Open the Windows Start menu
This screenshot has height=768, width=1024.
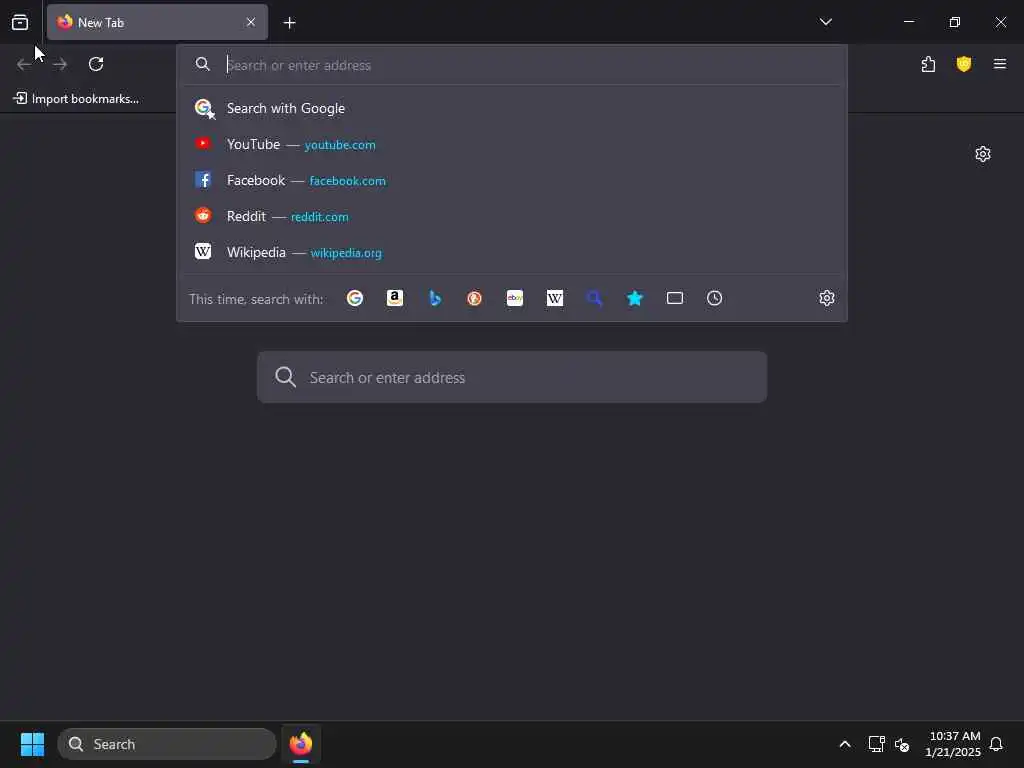(32, 744)
